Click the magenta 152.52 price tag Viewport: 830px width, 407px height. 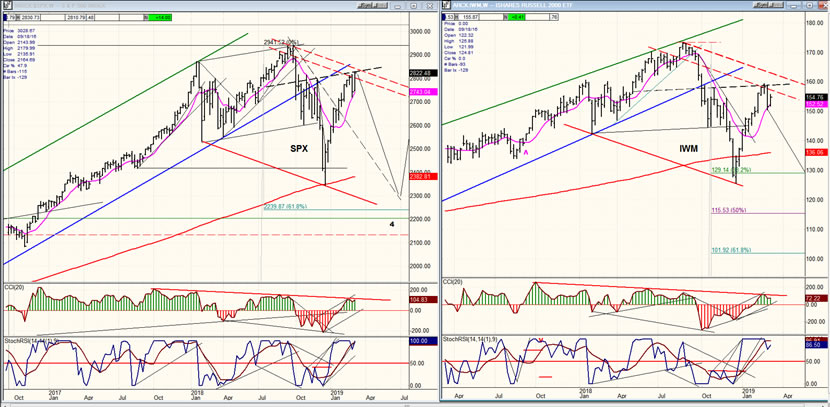pos(817,104)
